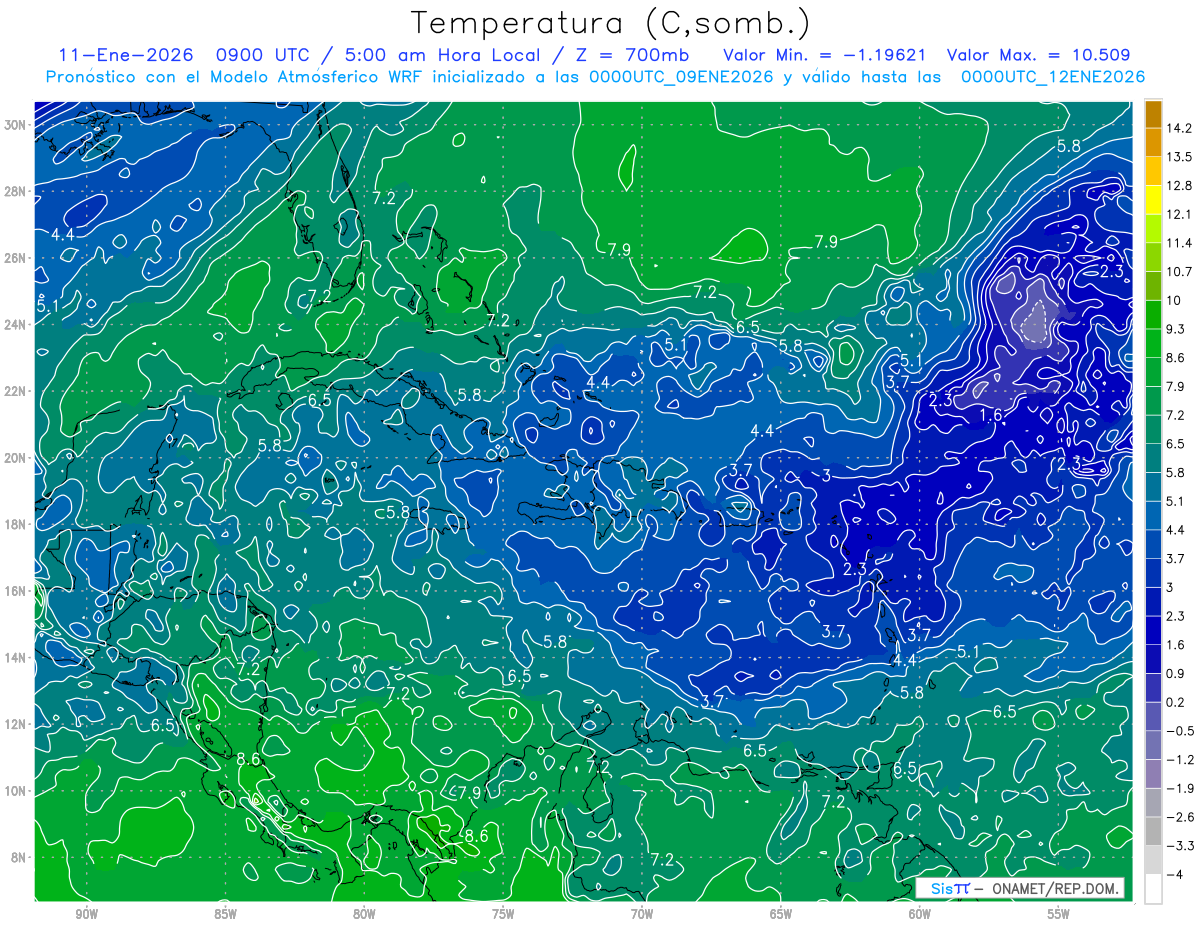Click the colorbar label "0.2"
This screenshot has height=927, width=1200.
1175,702
